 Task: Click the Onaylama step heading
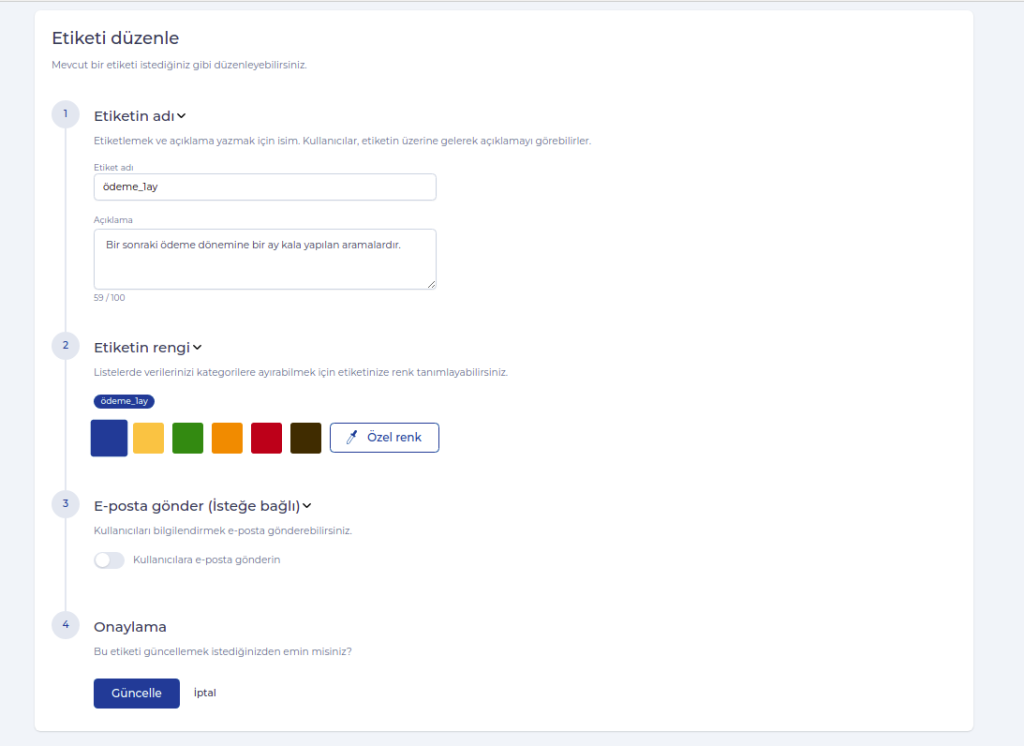[x=130, y=627]
